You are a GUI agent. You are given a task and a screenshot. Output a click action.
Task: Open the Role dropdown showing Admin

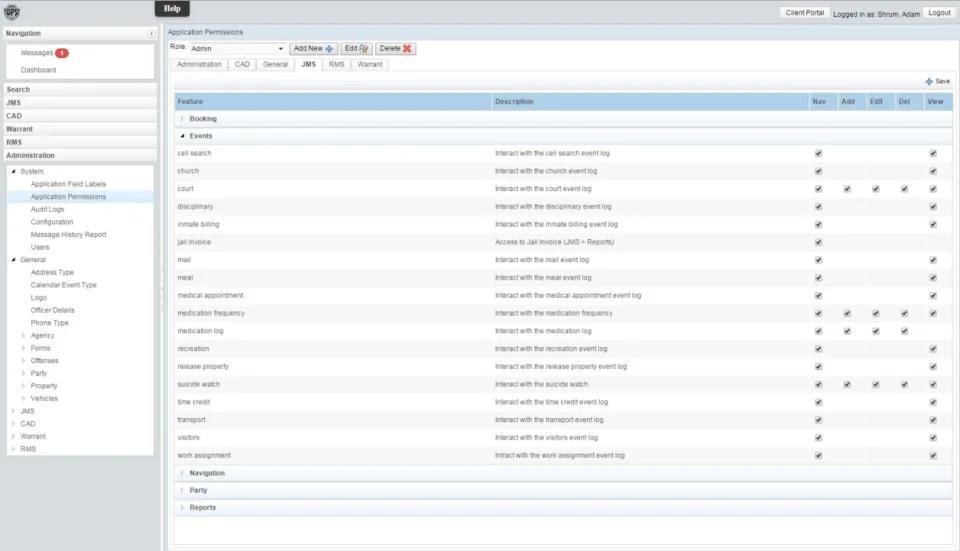coord(237,48)
